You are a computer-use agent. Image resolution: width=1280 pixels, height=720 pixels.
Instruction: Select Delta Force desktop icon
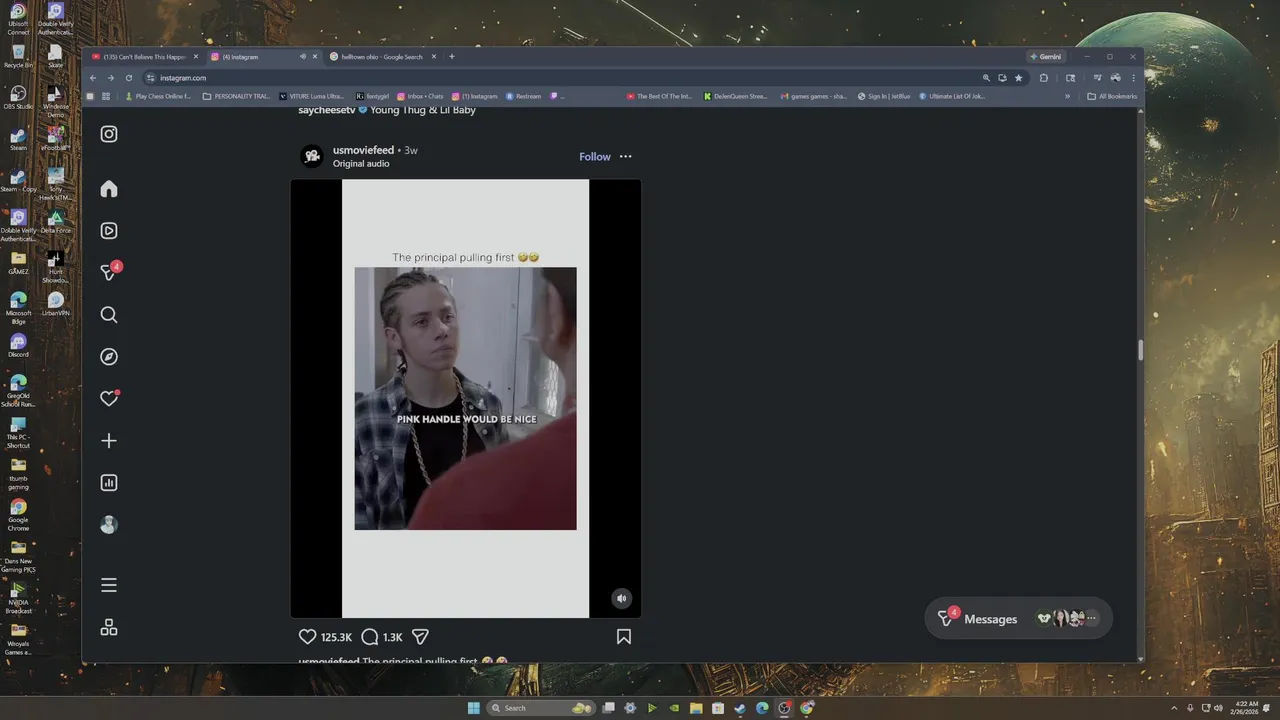[x=56, y=223]
